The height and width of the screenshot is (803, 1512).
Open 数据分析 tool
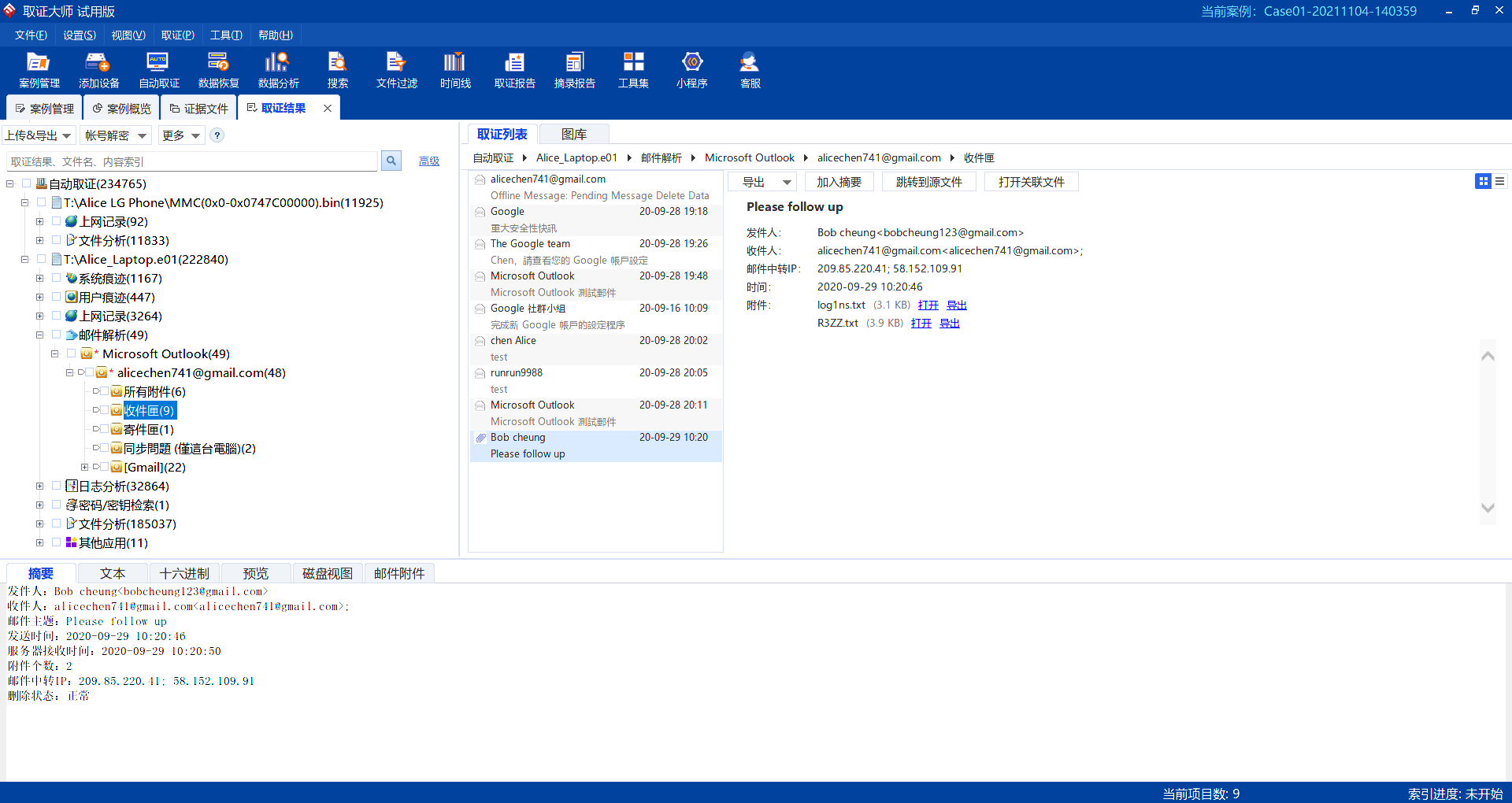pos(278,70)
